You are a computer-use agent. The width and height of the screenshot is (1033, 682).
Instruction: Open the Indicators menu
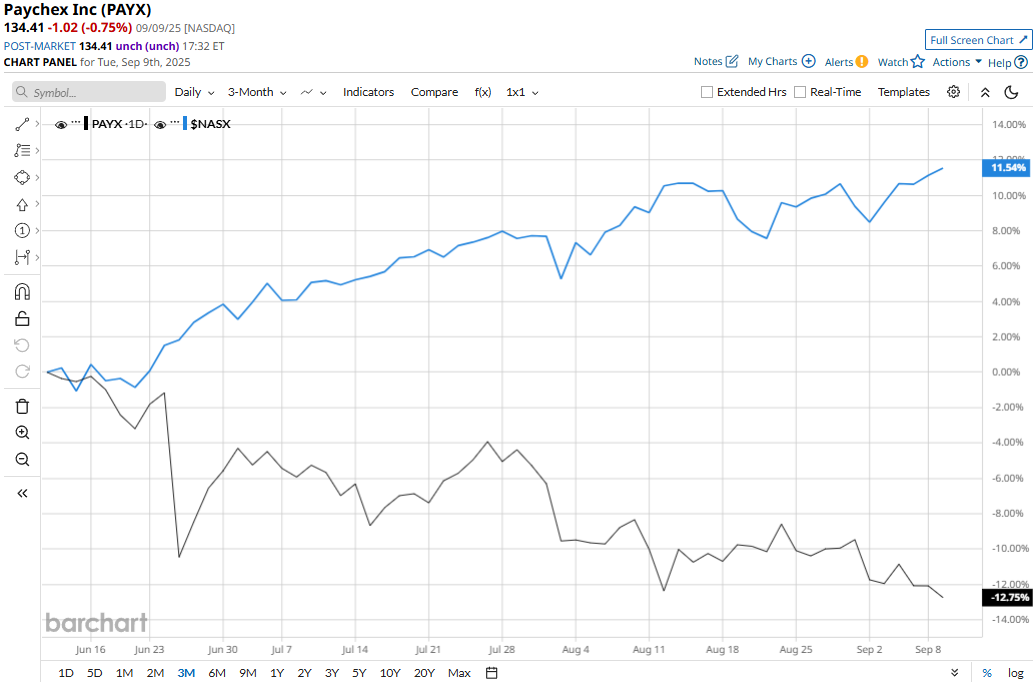[368, 92]
